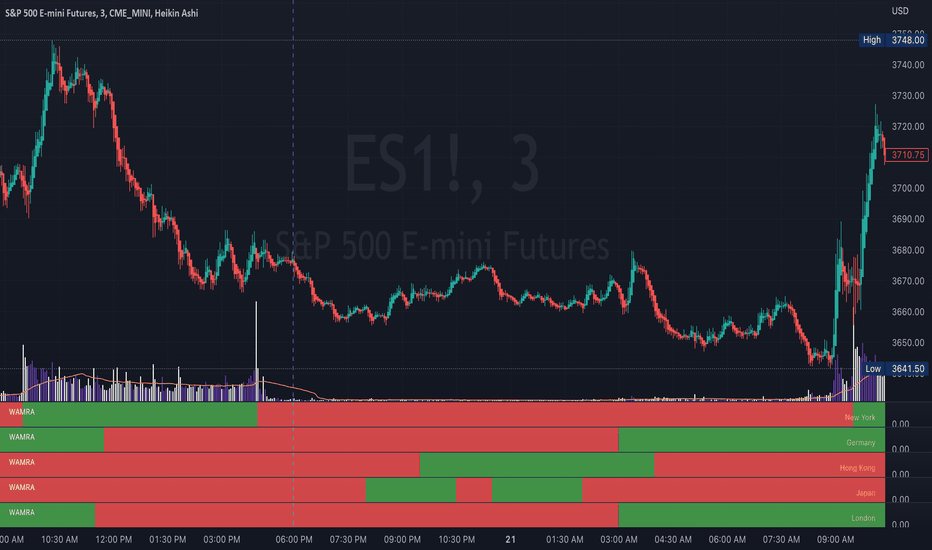Click the 07:30 PM time axis label
The height and width of the screenshot is (550, 932).
[x=348, y=539]
